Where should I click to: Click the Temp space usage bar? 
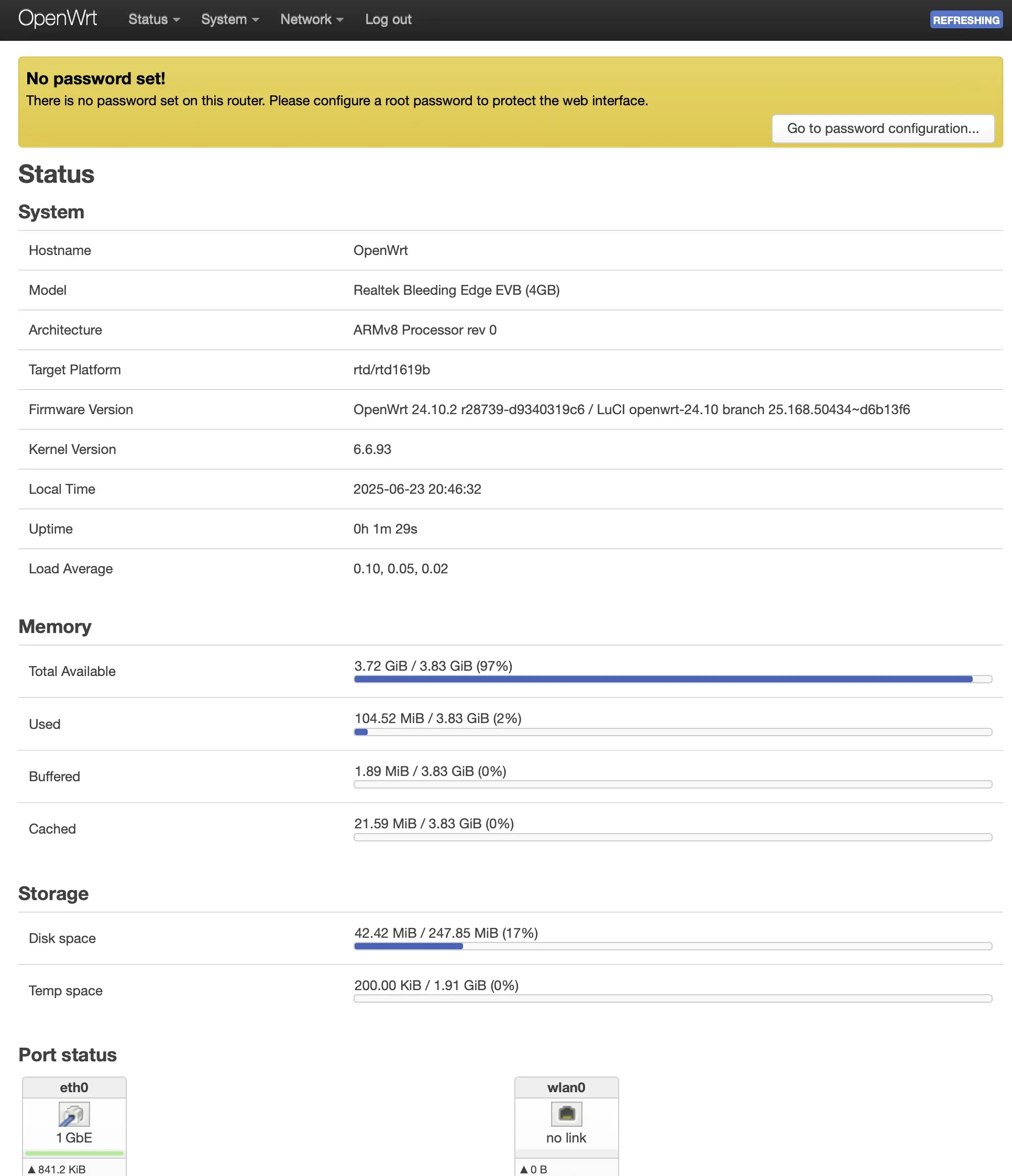pos(673,999)
